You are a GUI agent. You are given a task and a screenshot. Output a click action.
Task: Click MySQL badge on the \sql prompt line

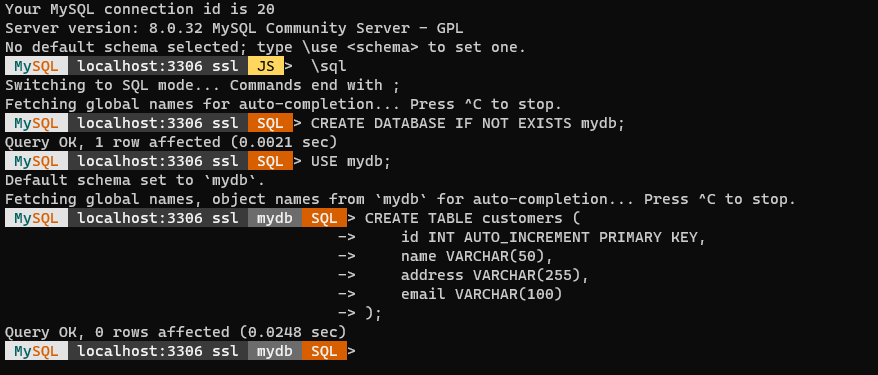[x=36, y=66]
